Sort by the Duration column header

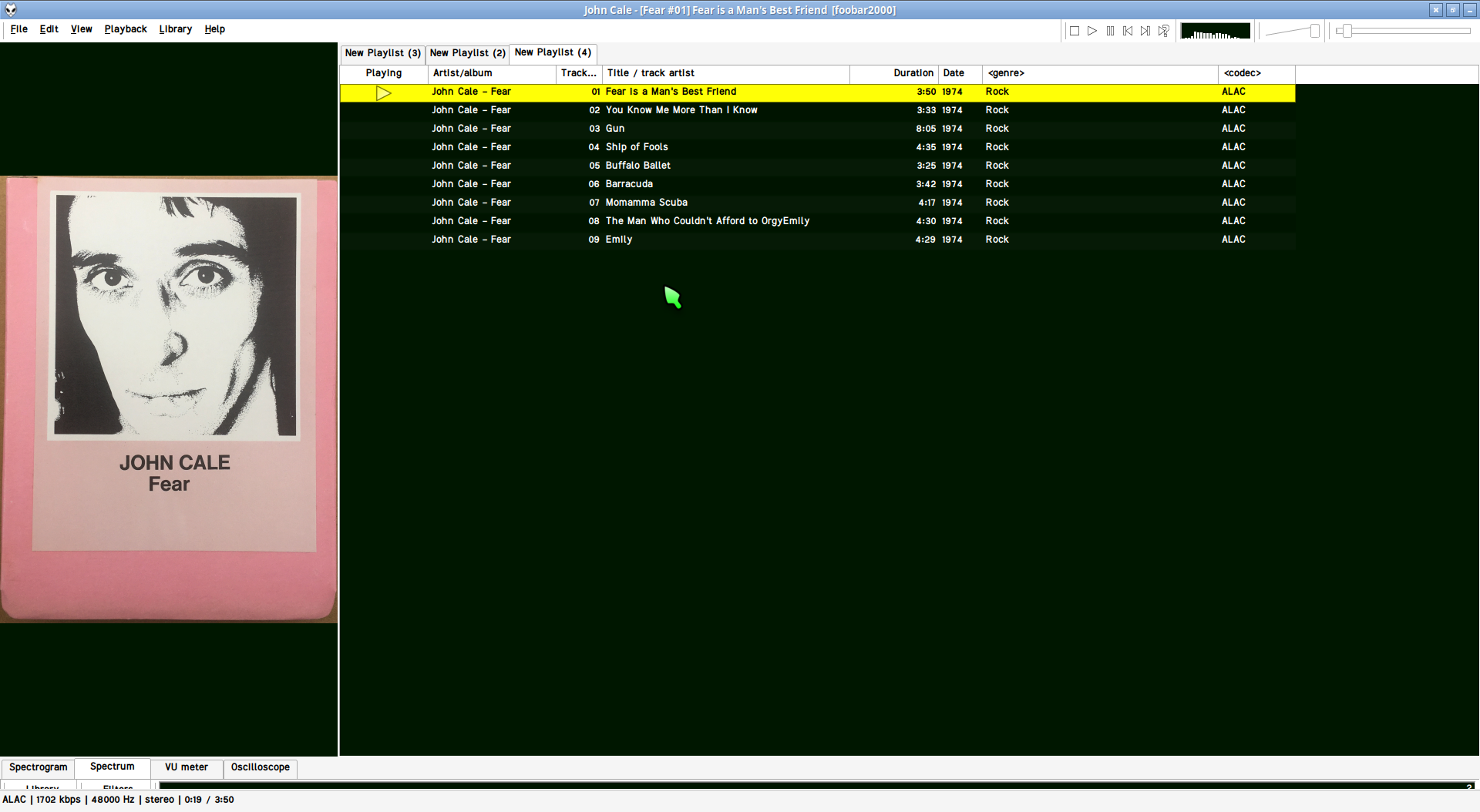click(894, 73)
